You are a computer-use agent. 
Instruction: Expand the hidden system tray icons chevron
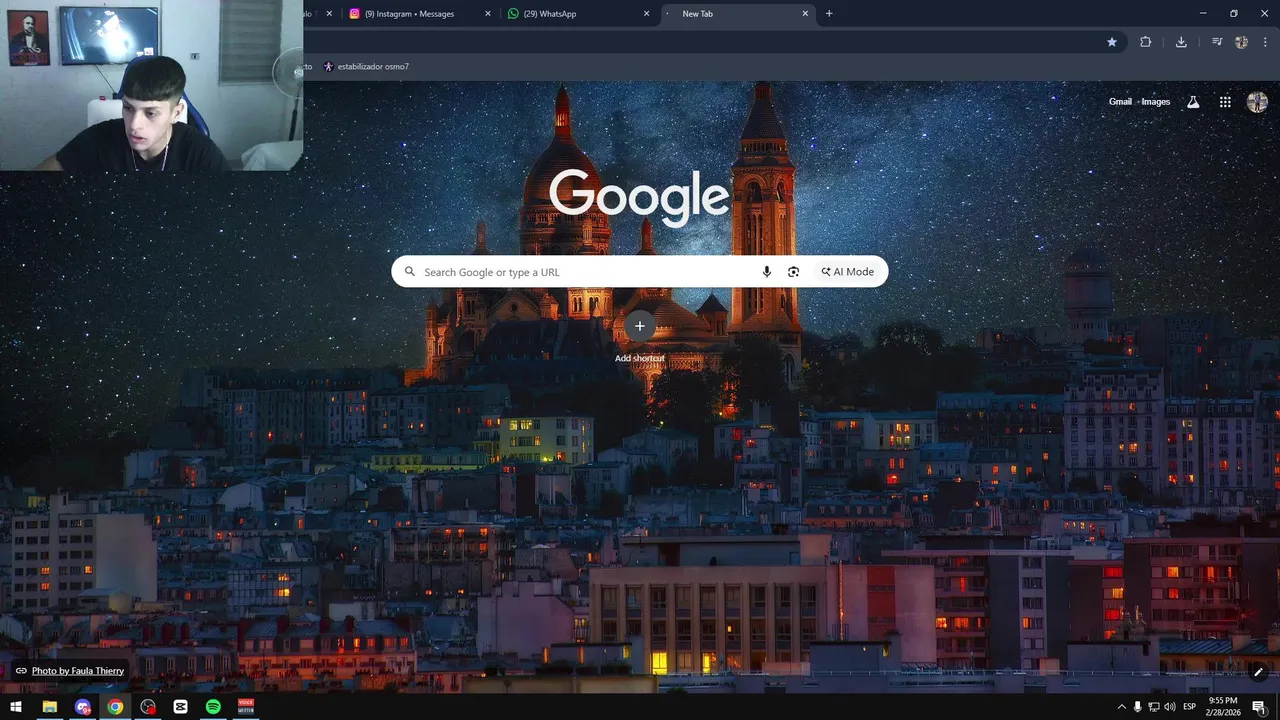(x=1121, y=707)
